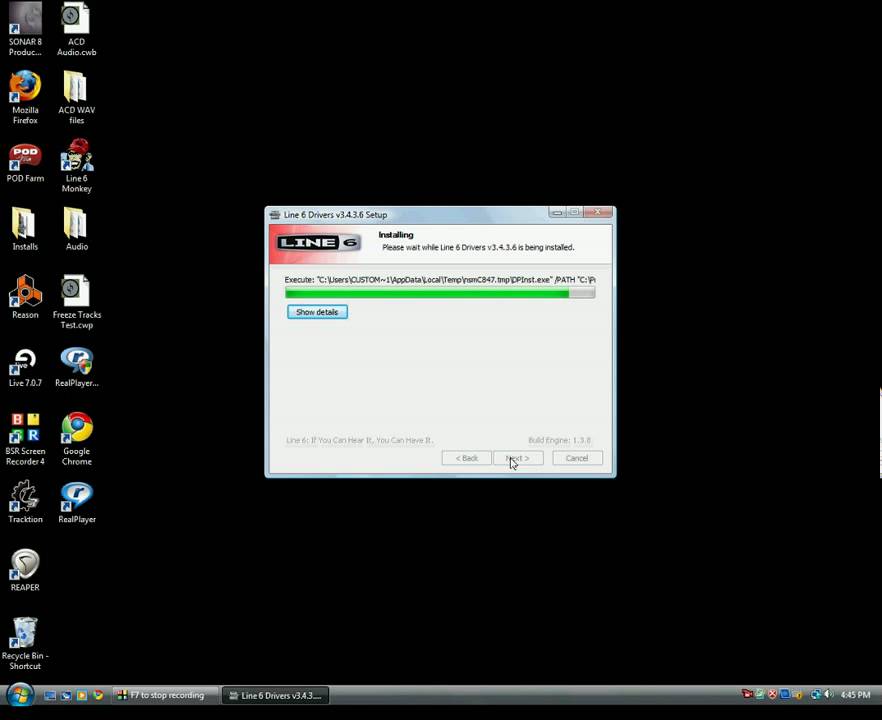Click the red X security tray icon
The height and width of the screenshot is (720, 882).
772,694
